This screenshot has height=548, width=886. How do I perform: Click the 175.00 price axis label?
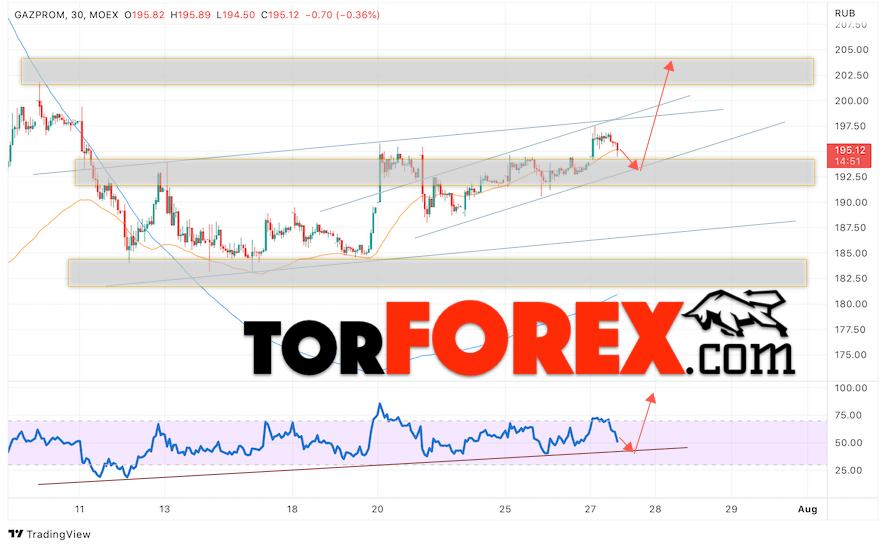(x=851, y=355)
